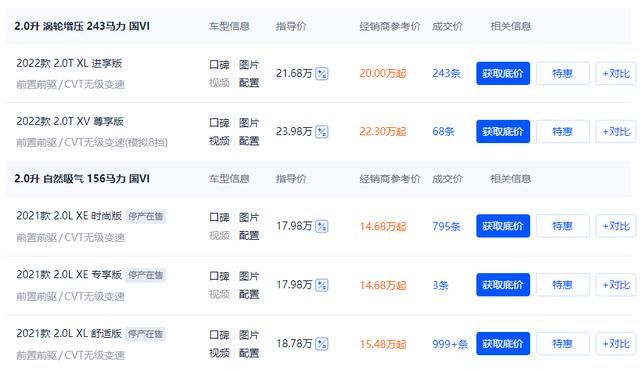640x369 pixels.
Task: Open 999+条 transaction price list
Action: (x=450, y=344)
